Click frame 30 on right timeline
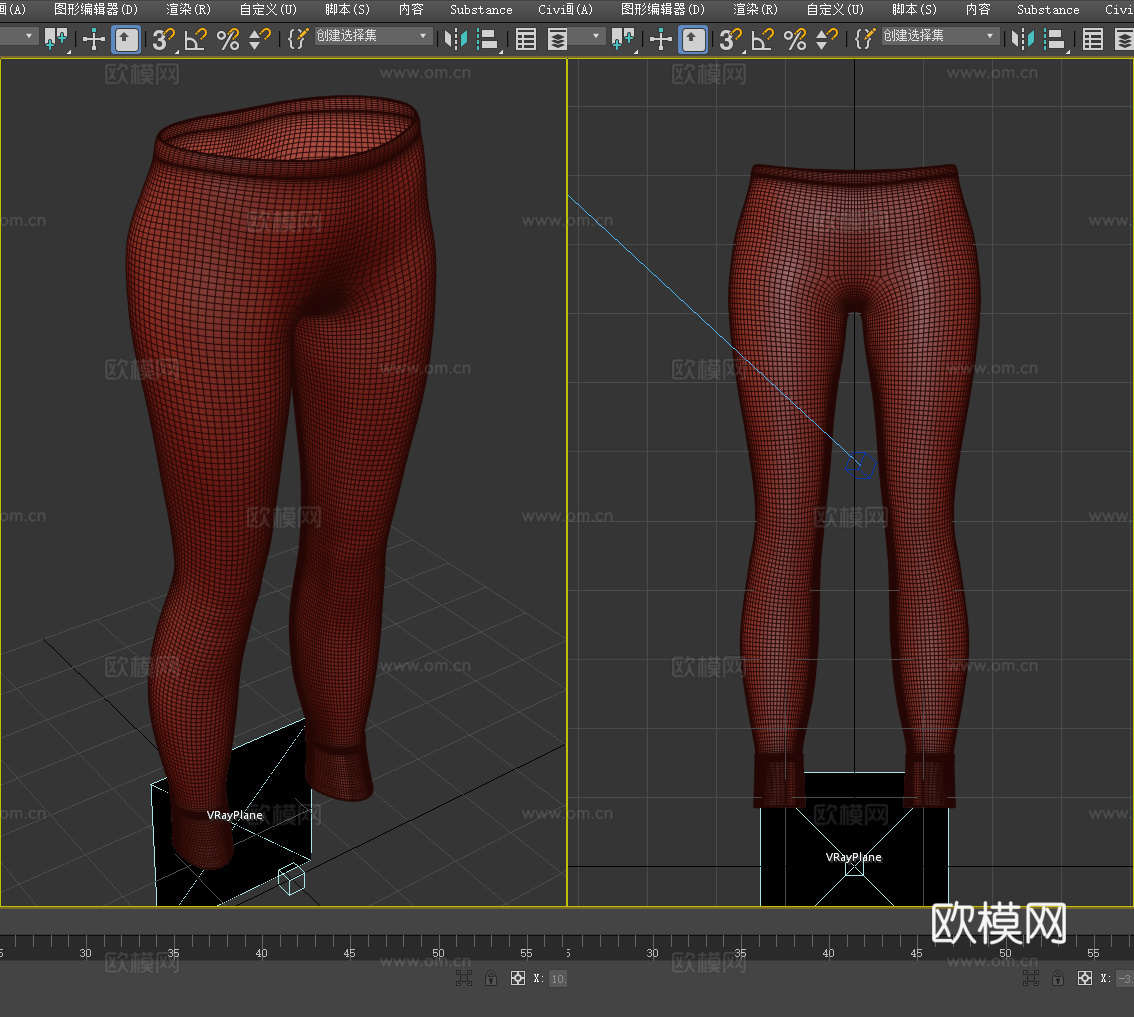1134x1017 pixels. click(x=652, y=953)
